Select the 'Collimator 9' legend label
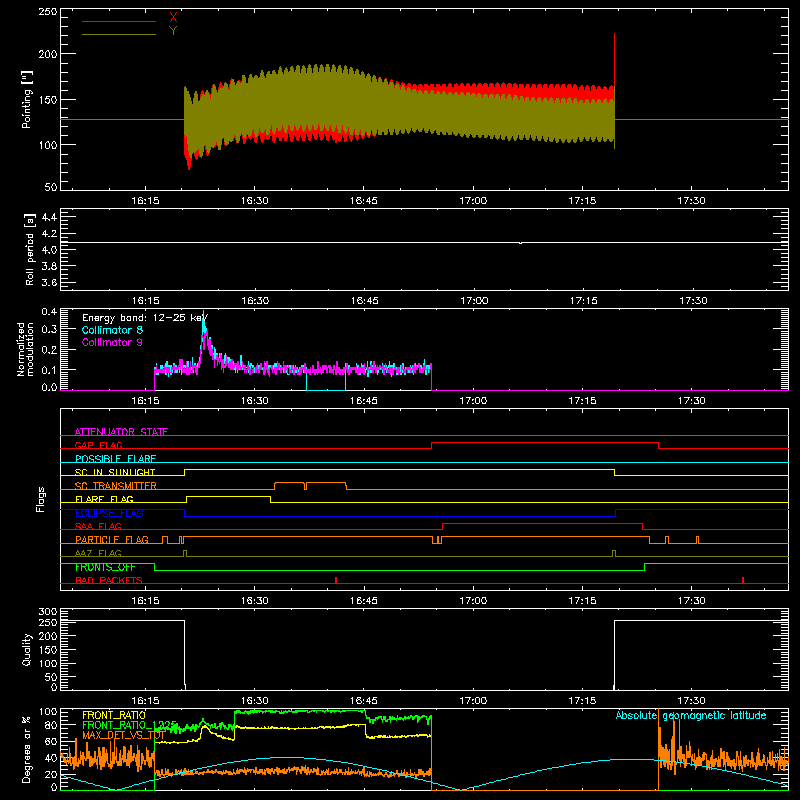This screenshot has height=800, width=800. (112, 342)
